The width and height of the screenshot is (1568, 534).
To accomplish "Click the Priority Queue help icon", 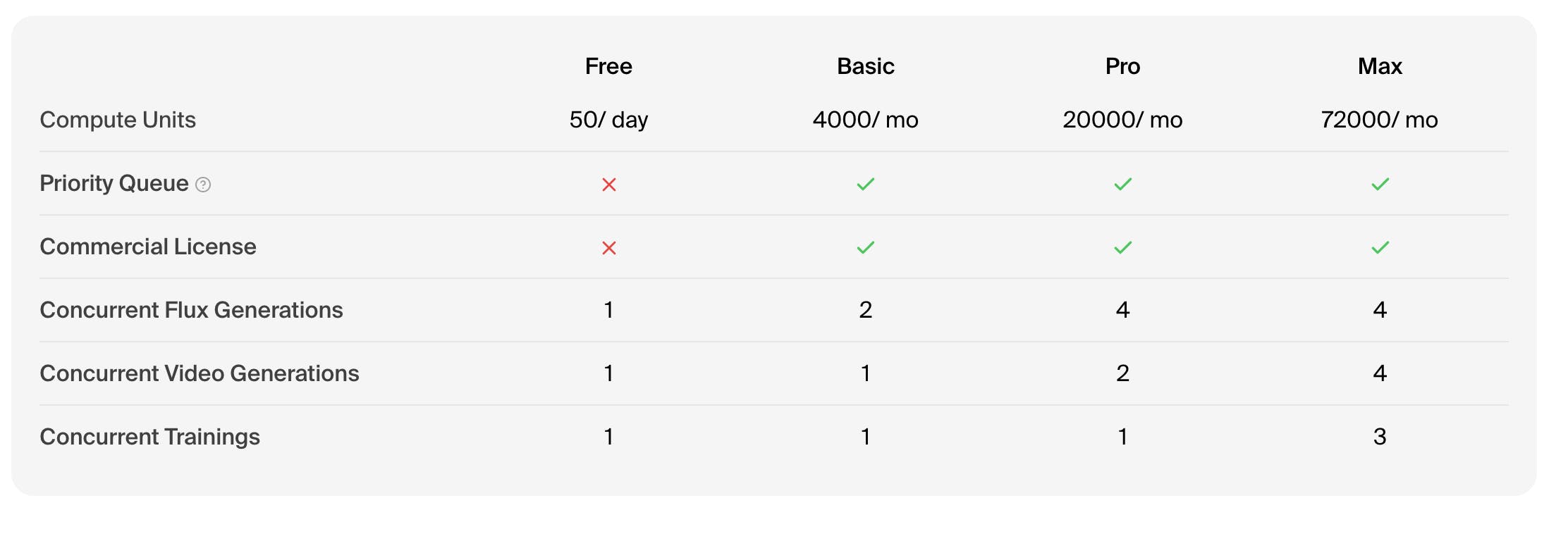I will 203,185.
